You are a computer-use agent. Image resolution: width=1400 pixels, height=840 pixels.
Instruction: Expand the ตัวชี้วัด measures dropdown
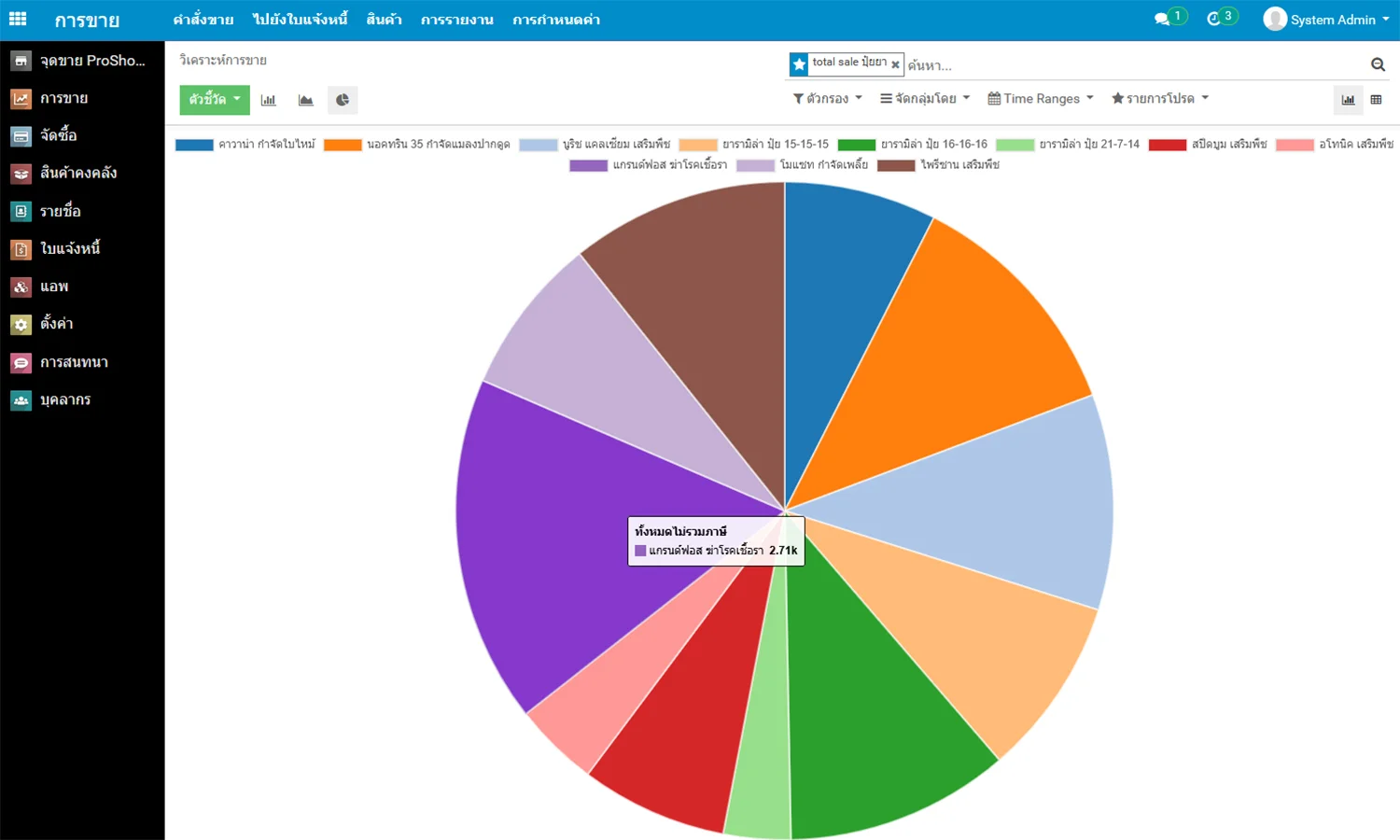point(215,100)
